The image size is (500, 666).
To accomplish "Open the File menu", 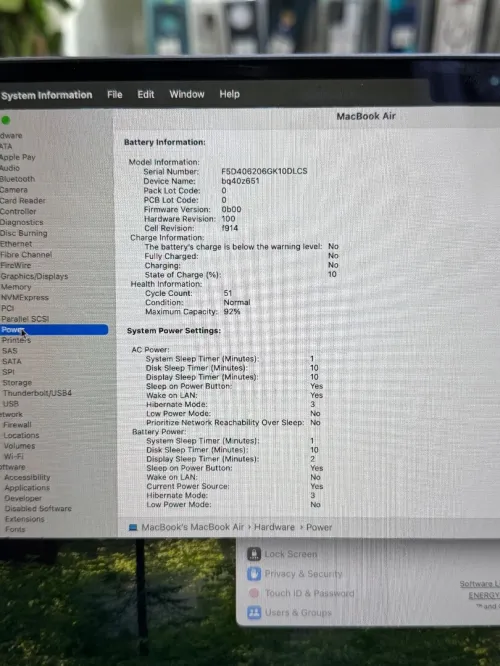I will coord(115,94).
